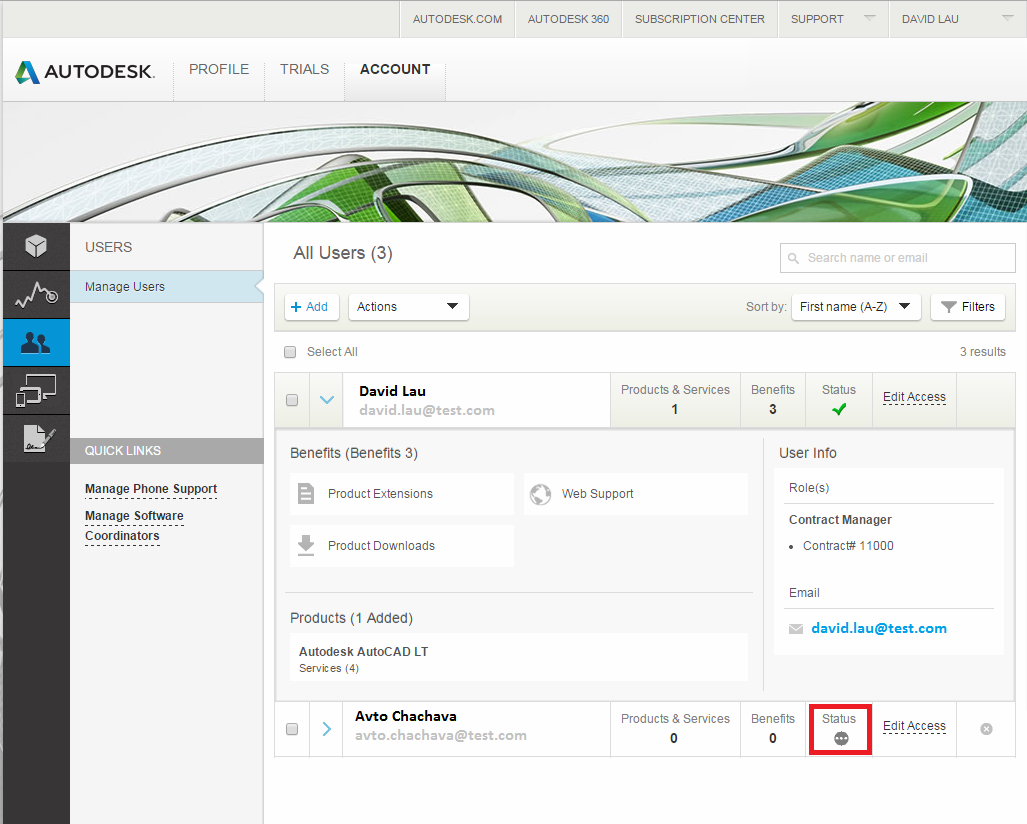The width and height of the screenshot is (1027, 824).
Task: Click Edit Access for Avto Chachava
Action: [914, 726]
